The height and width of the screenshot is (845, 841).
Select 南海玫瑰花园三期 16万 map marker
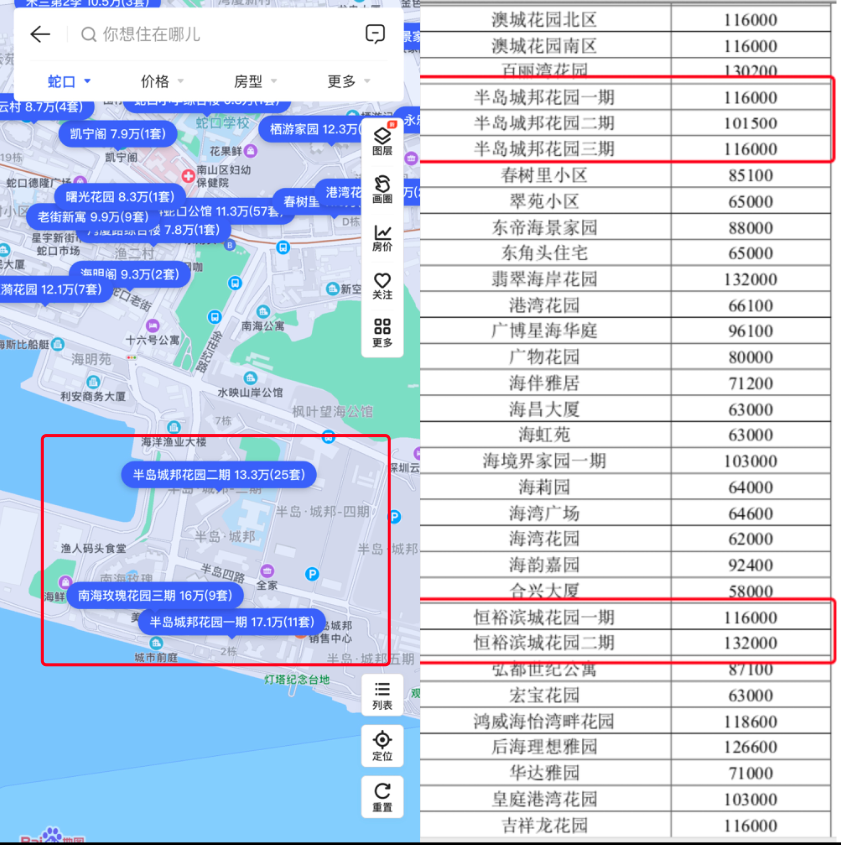pos(155,595)
